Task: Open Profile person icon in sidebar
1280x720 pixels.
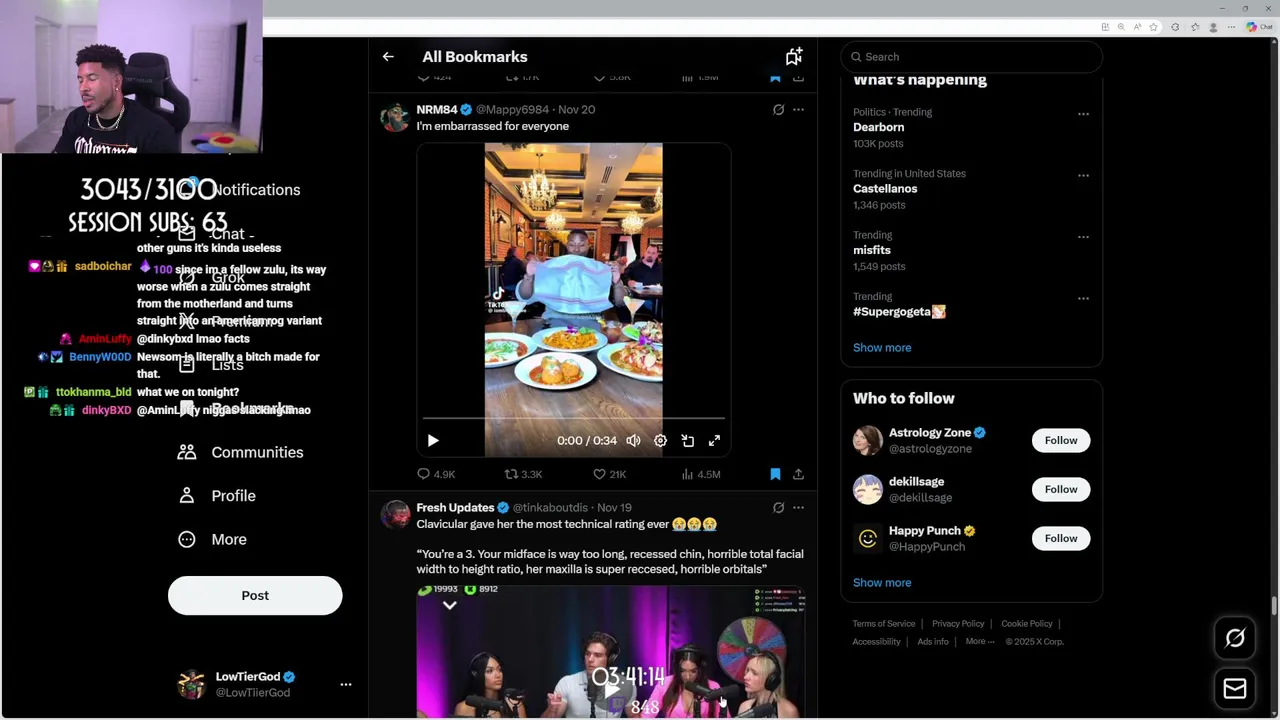Action: pos(187,496)
